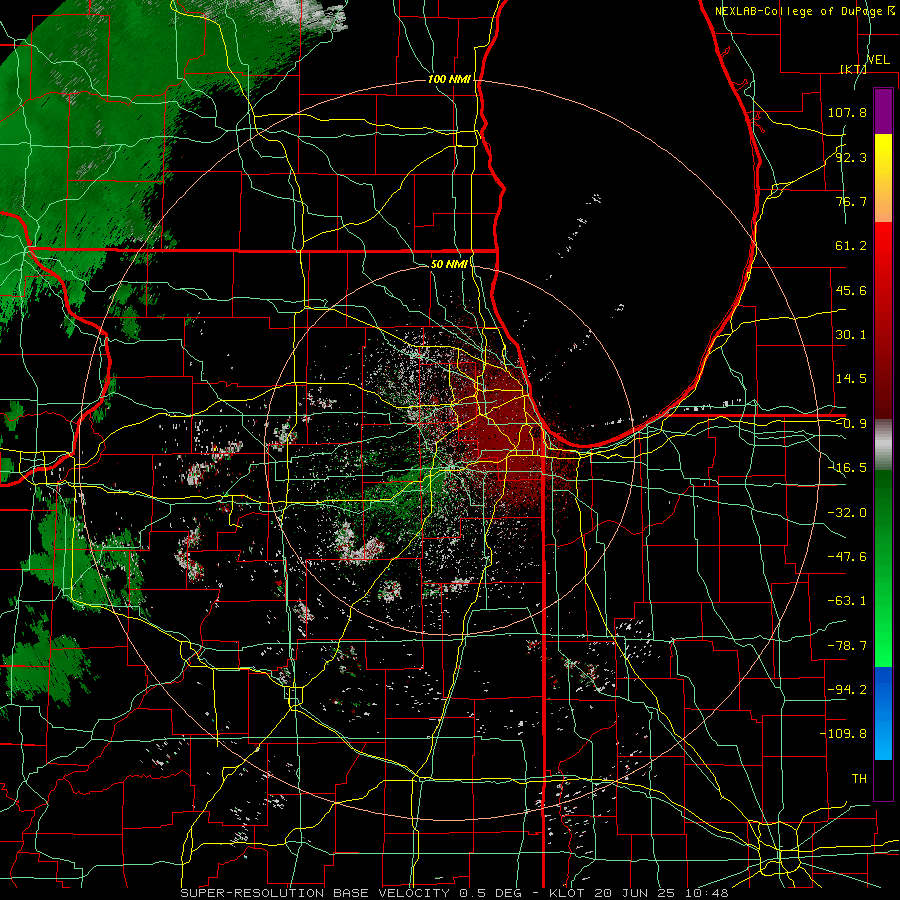Select the -32.0 scale value

click(x=847, y=513)
